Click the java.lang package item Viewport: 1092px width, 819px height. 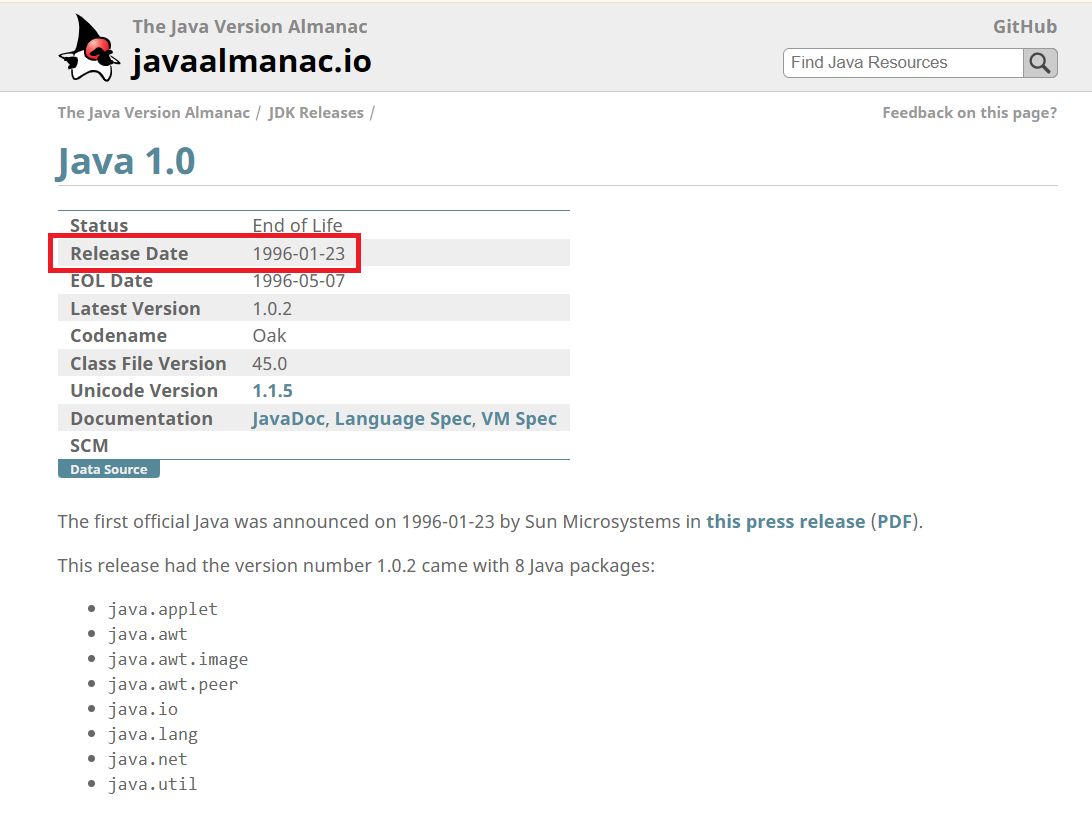tap(153, 735)
